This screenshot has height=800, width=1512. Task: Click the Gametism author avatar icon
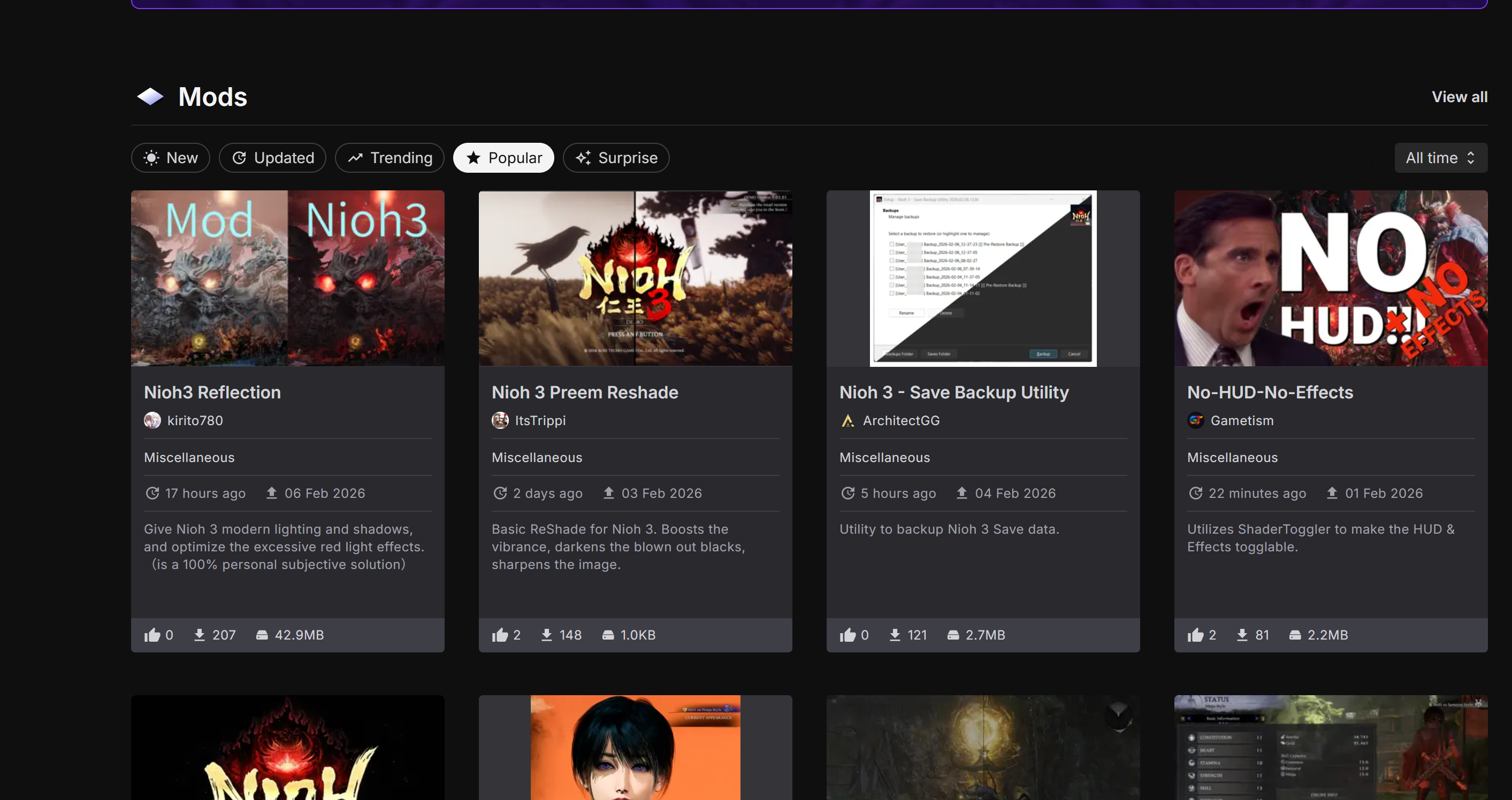(1196, 420)
